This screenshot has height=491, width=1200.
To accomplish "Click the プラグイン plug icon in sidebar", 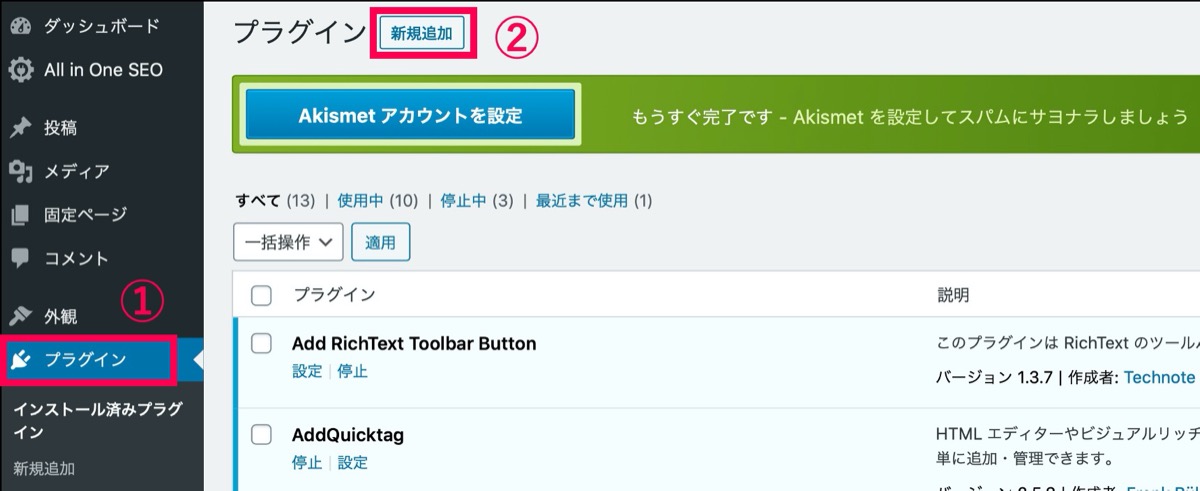I will [20, 360].
